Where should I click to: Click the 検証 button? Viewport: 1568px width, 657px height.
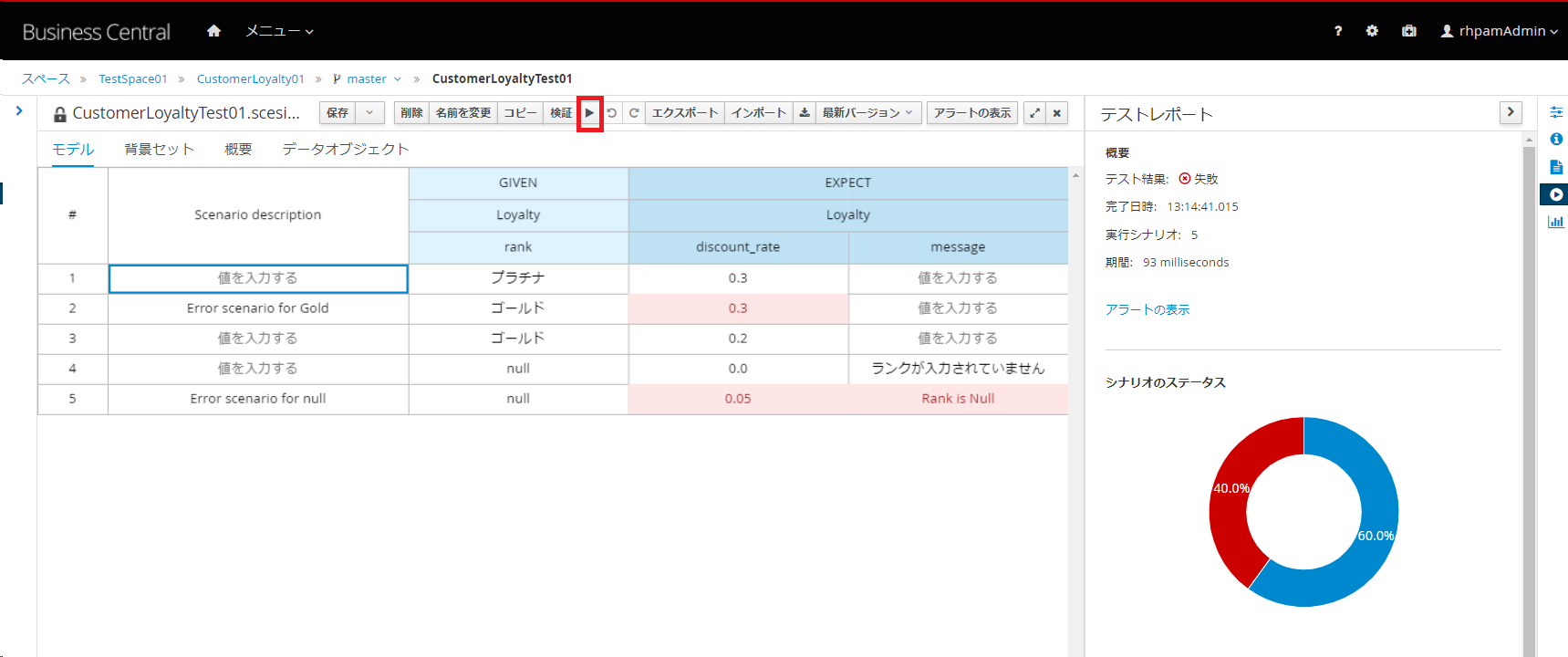pyautogui.click(x=561, y=113)
